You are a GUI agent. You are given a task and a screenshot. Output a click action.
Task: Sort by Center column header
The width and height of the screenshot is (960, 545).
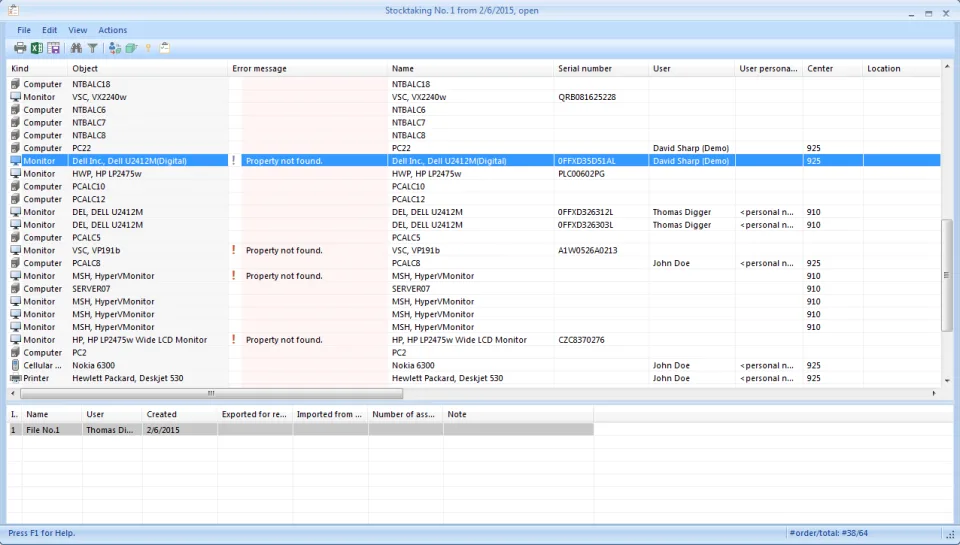tap(832, 69)
